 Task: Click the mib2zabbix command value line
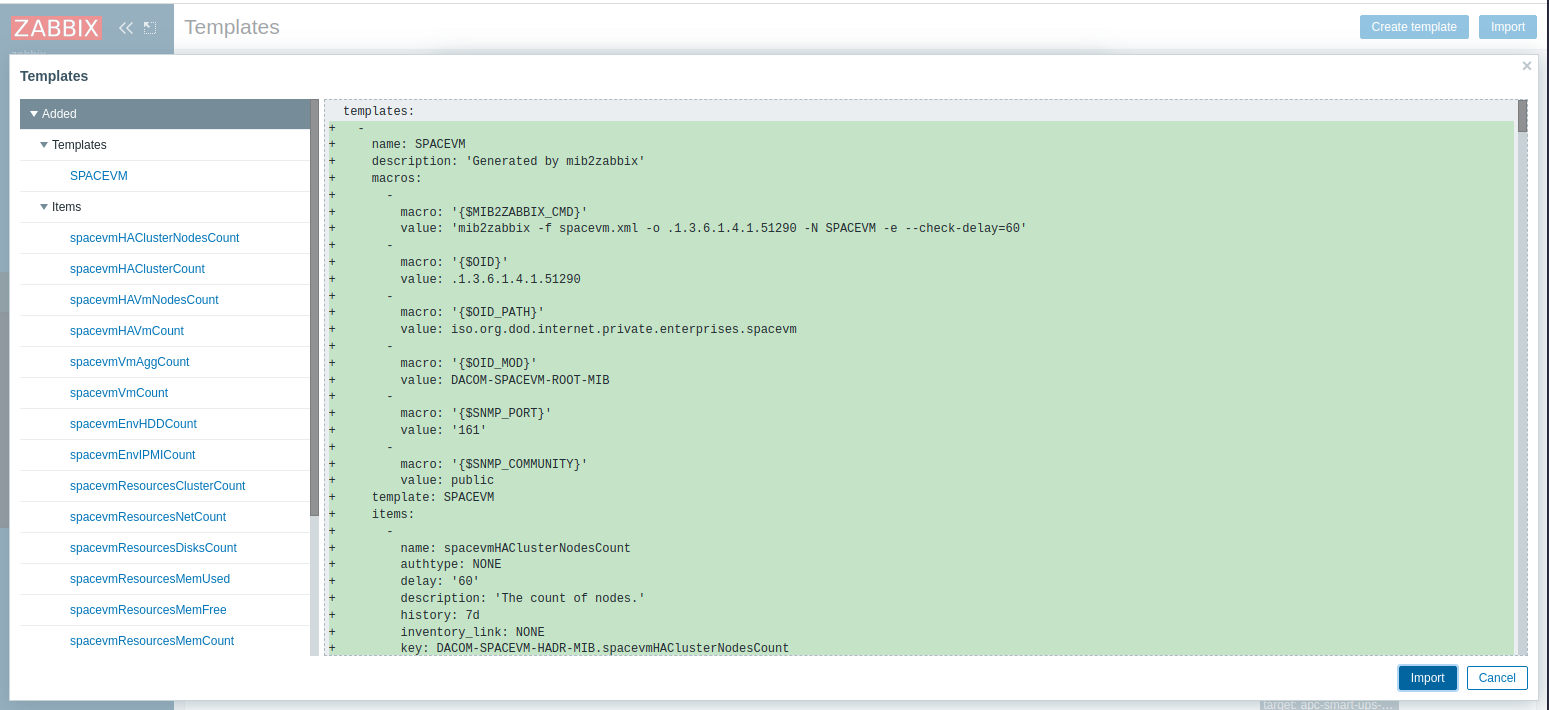pyautogui.click(x=713, y=229)
